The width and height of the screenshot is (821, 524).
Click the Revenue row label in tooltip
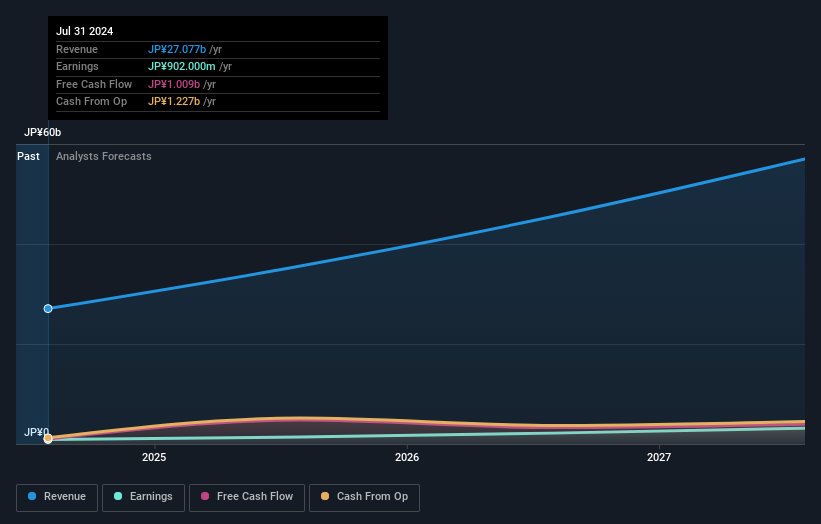coord(77,49)
